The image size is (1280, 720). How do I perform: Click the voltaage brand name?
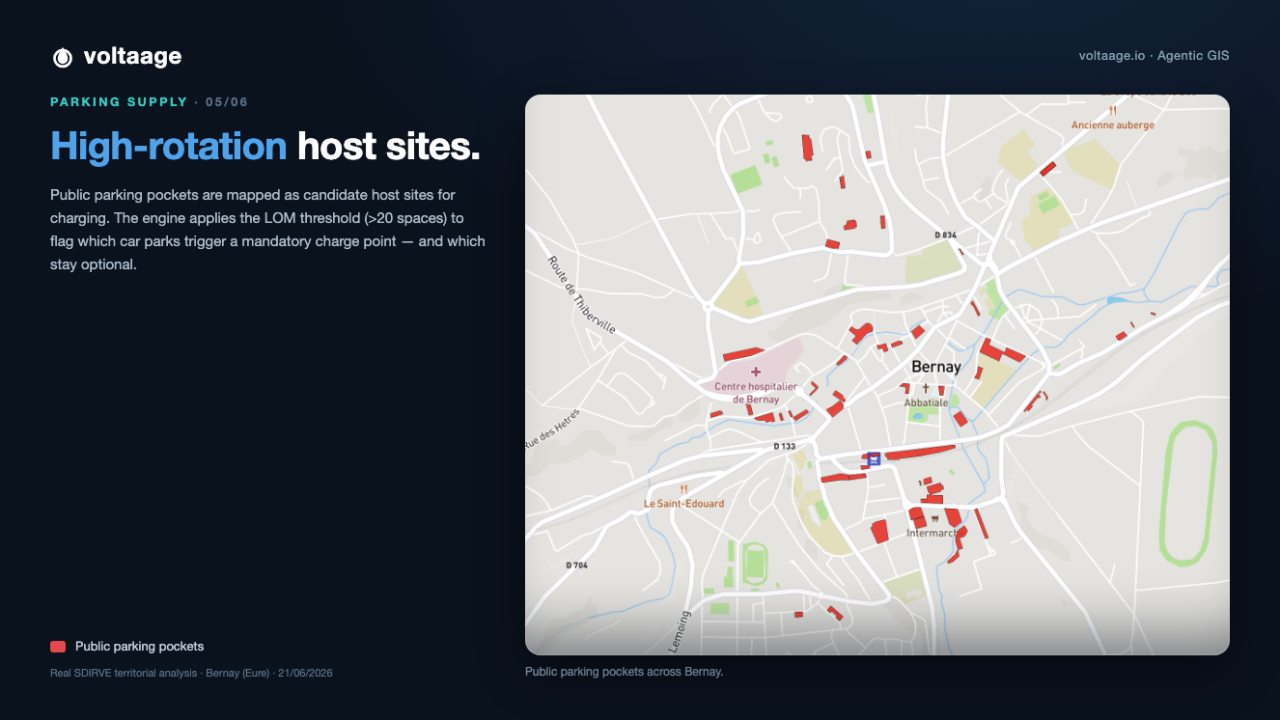(133, 57)
